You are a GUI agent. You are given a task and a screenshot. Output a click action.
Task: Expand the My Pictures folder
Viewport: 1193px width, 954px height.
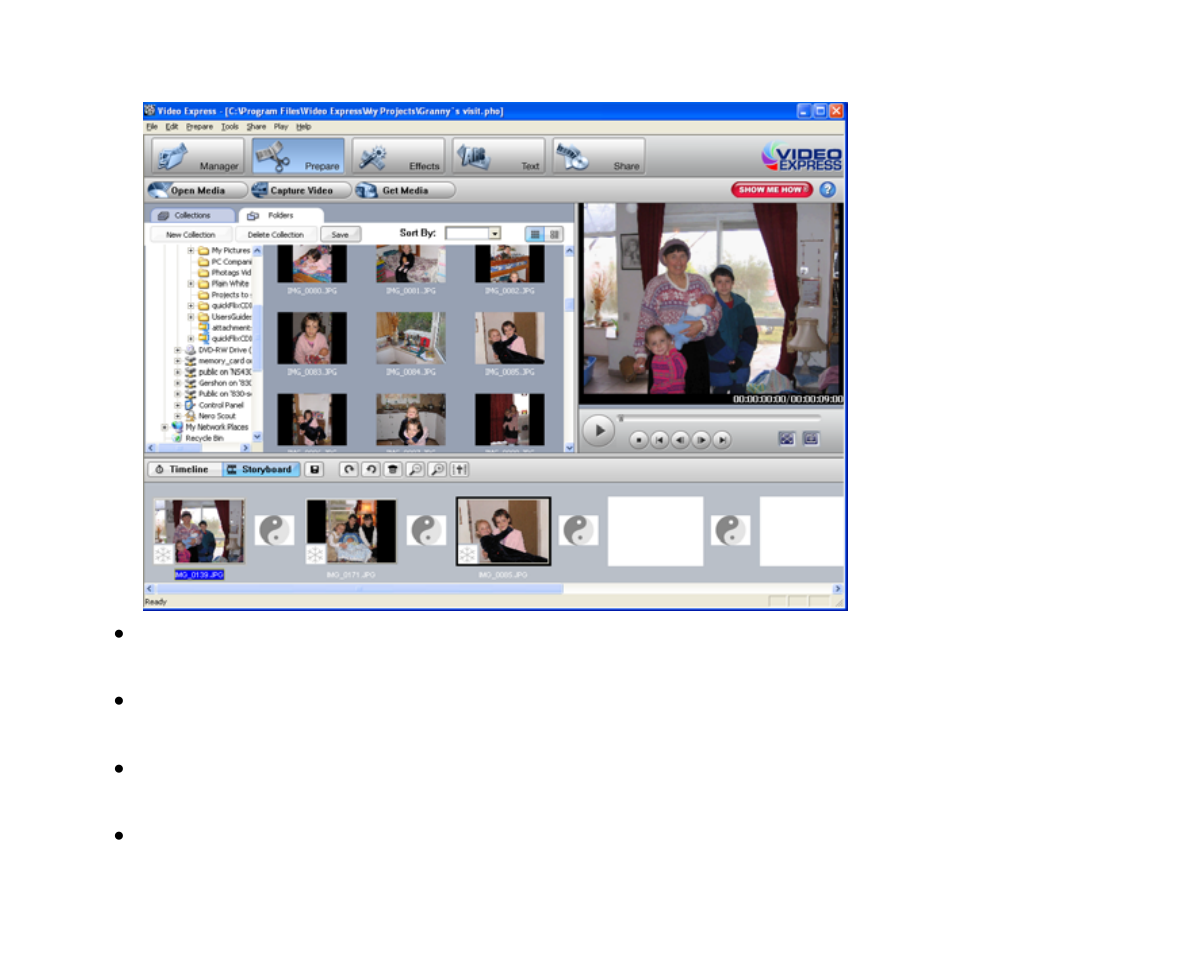[x=191, y=250]
